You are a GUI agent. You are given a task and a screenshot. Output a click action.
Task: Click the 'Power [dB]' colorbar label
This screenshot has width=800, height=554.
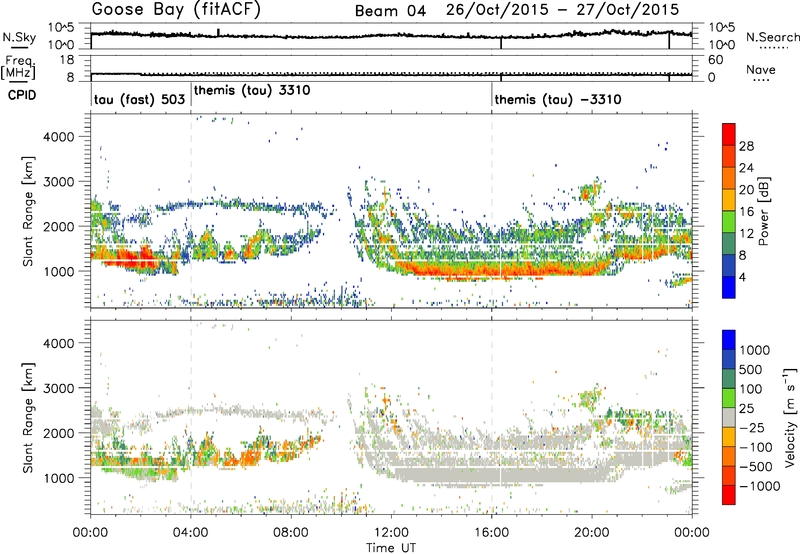tap(764, 211)
